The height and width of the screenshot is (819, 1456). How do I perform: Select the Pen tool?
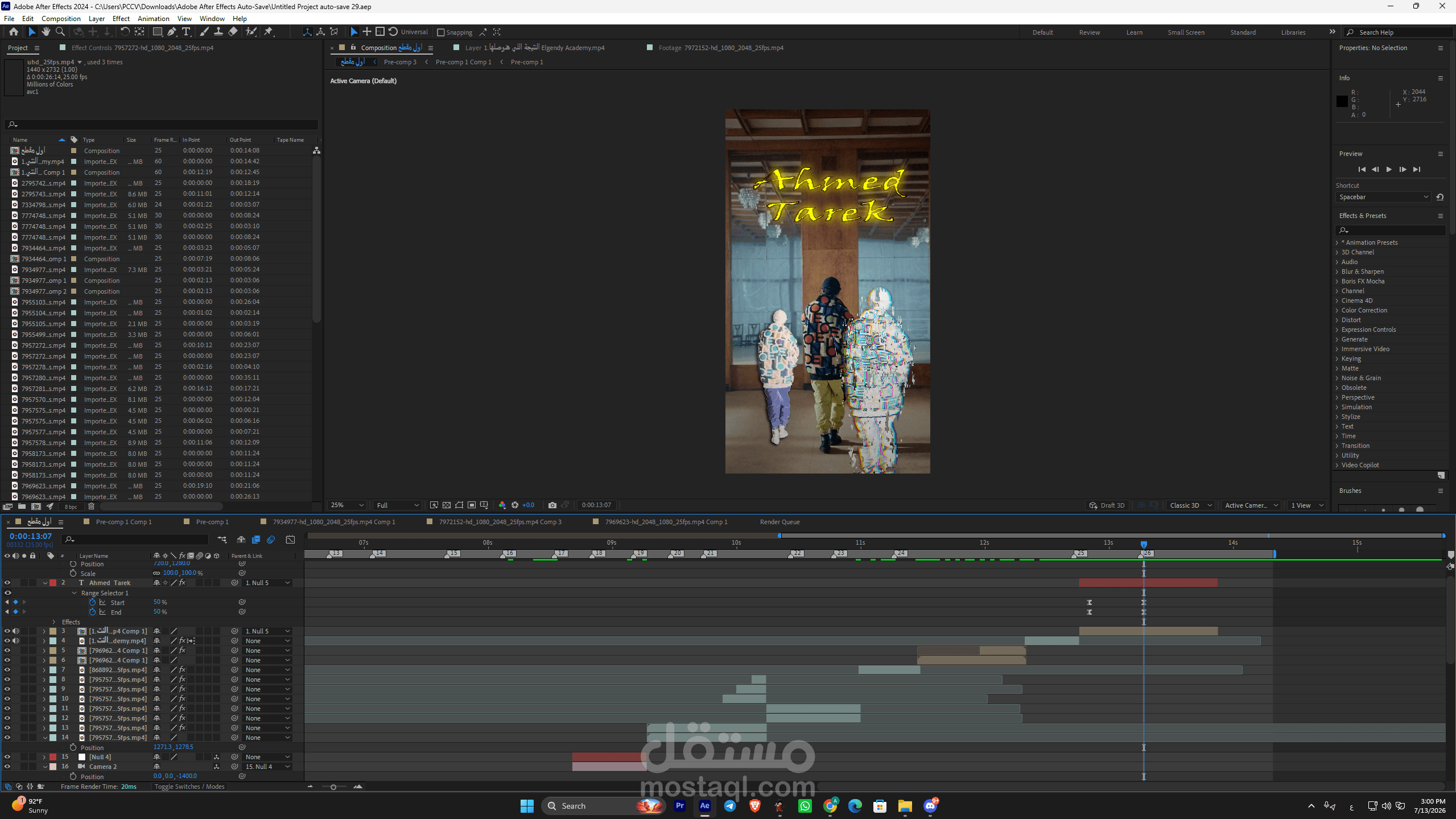(171, 32)
